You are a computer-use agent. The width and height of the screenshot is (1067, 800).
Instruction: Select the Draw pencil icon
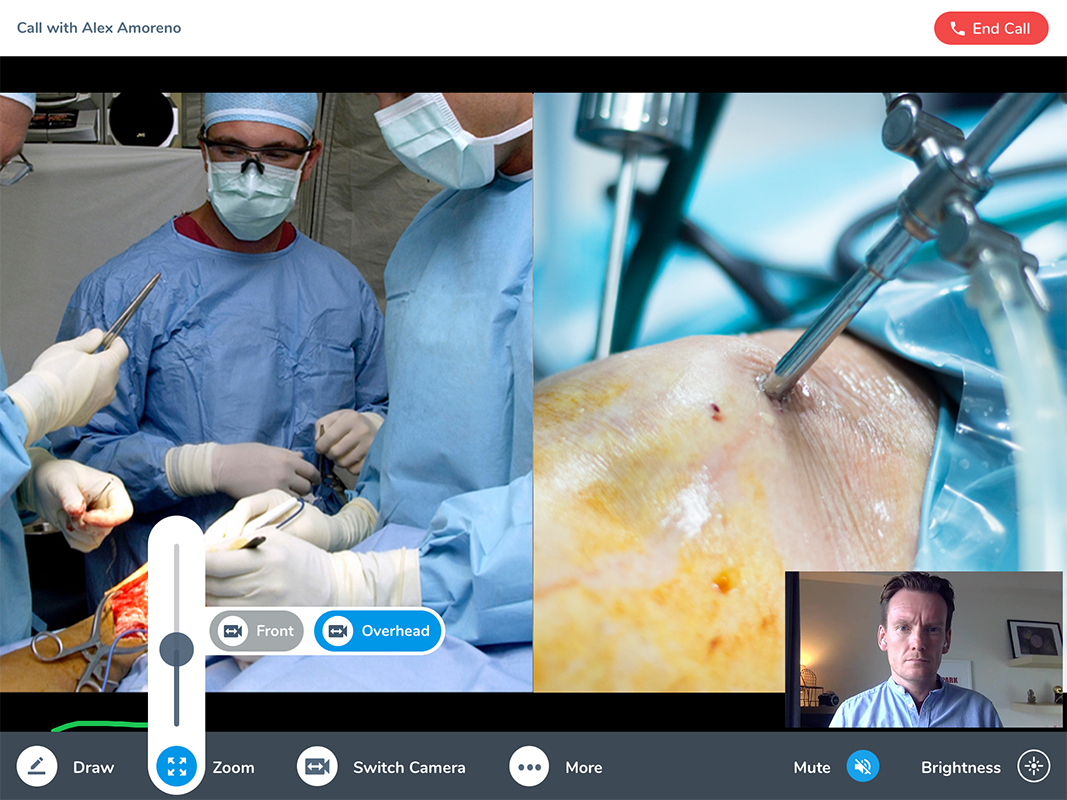pos(37,767)
